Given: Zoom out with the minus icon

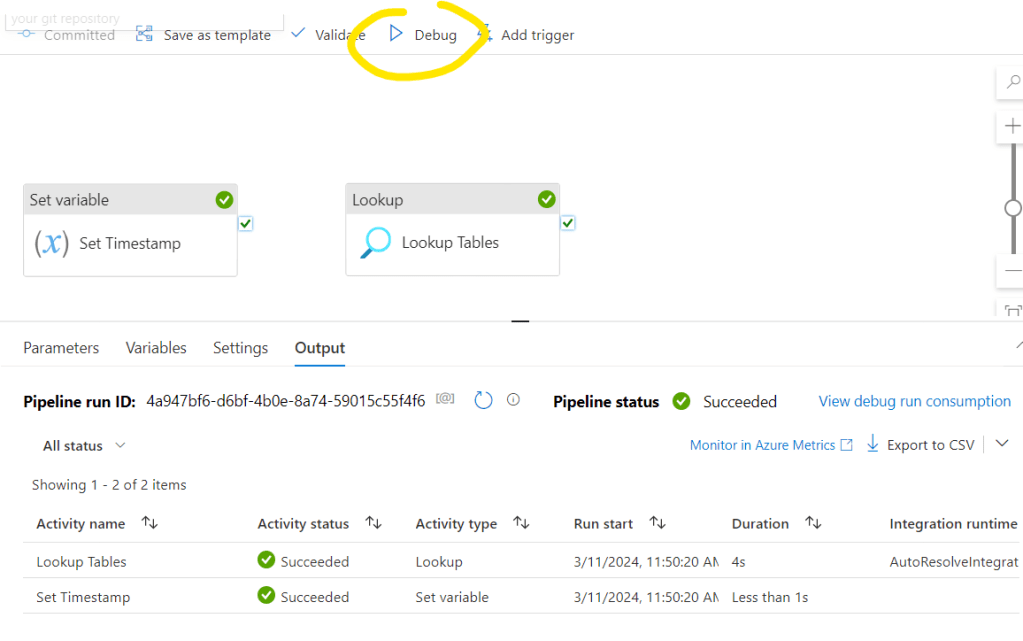Looking at the screenshot, I should click(1012, 270).
